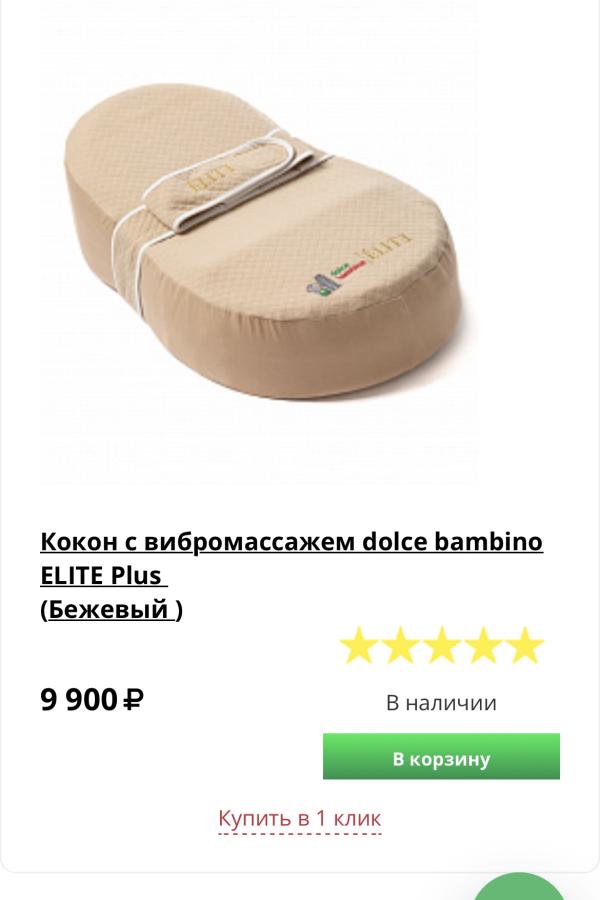Add the cocoon with the В корзину button

tap(441, 756)
